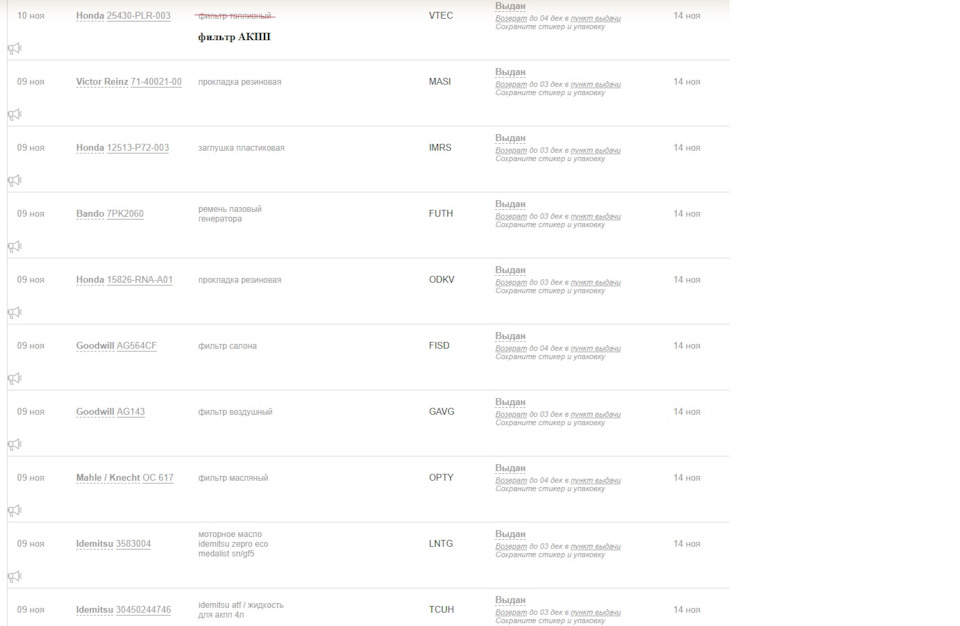Click Возврат link in the FUTH row
This screenshot has width=960, height=626.
point(511,217)
